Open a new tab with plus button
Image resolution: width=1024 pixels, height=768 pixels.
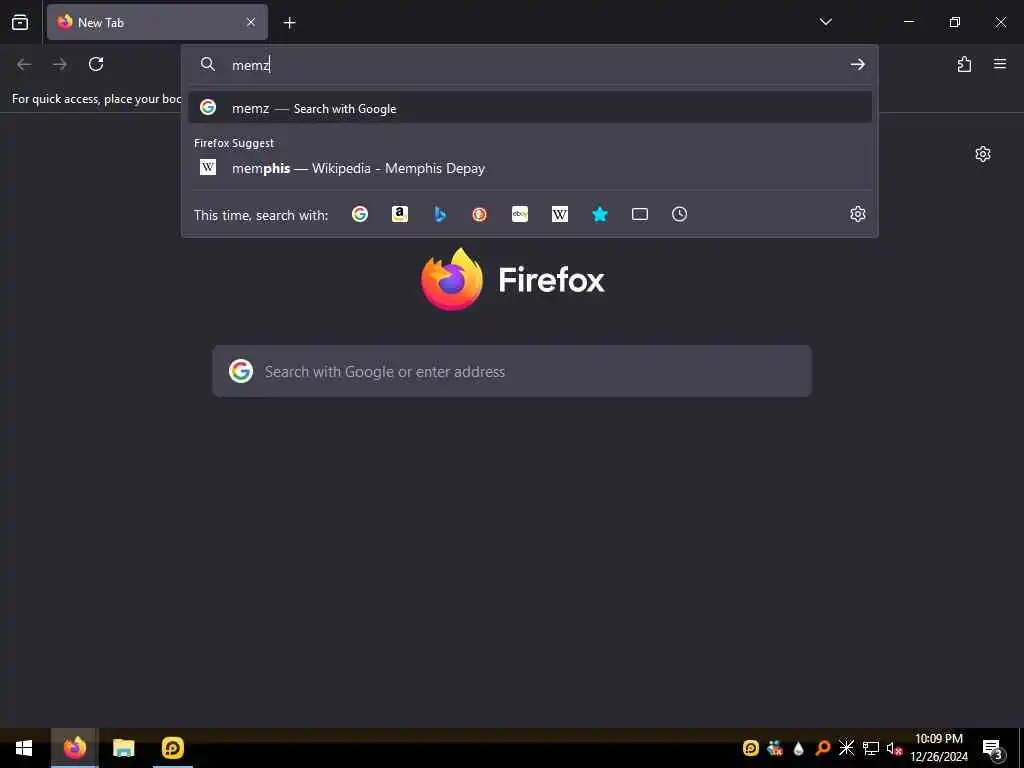point(289,23)
